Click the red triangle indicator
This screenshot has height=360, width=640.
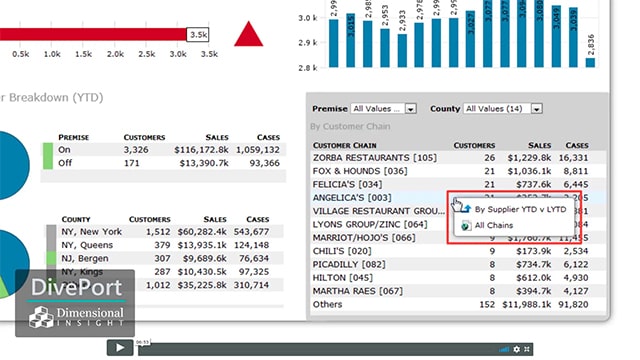click(249, 34)
